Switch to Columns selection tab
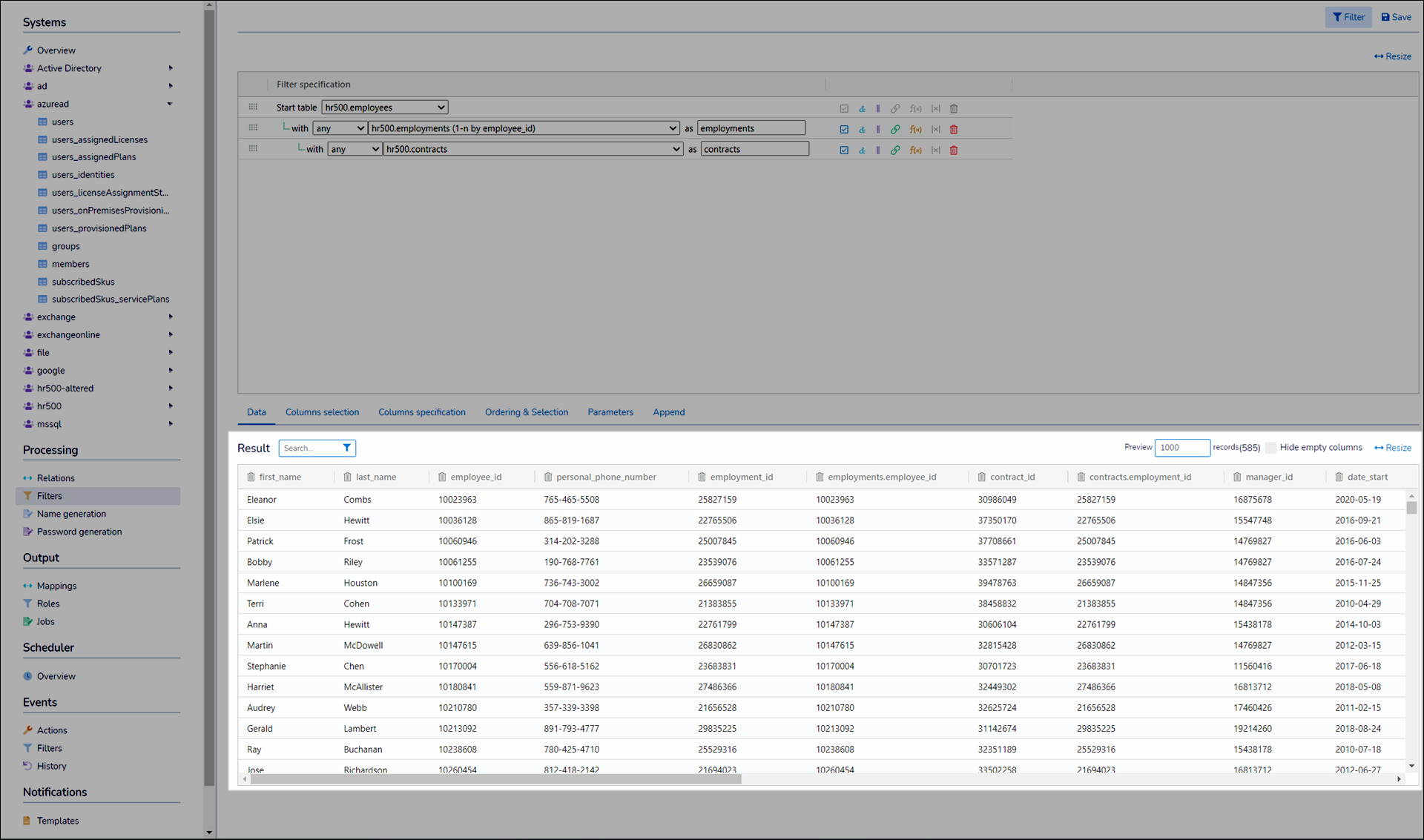The image size is (1424, 840). click(x=322, y=412)
